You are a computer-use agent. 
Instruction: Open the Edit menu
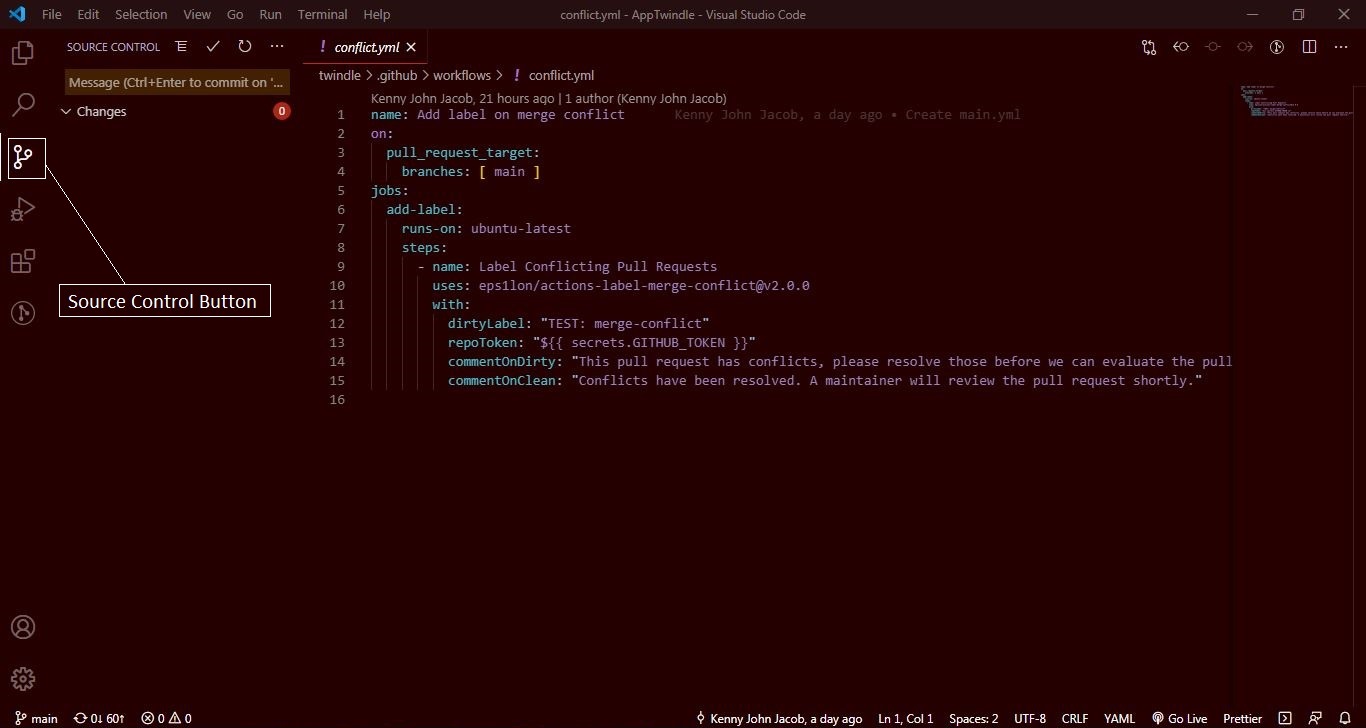click(x=88, y=14)
